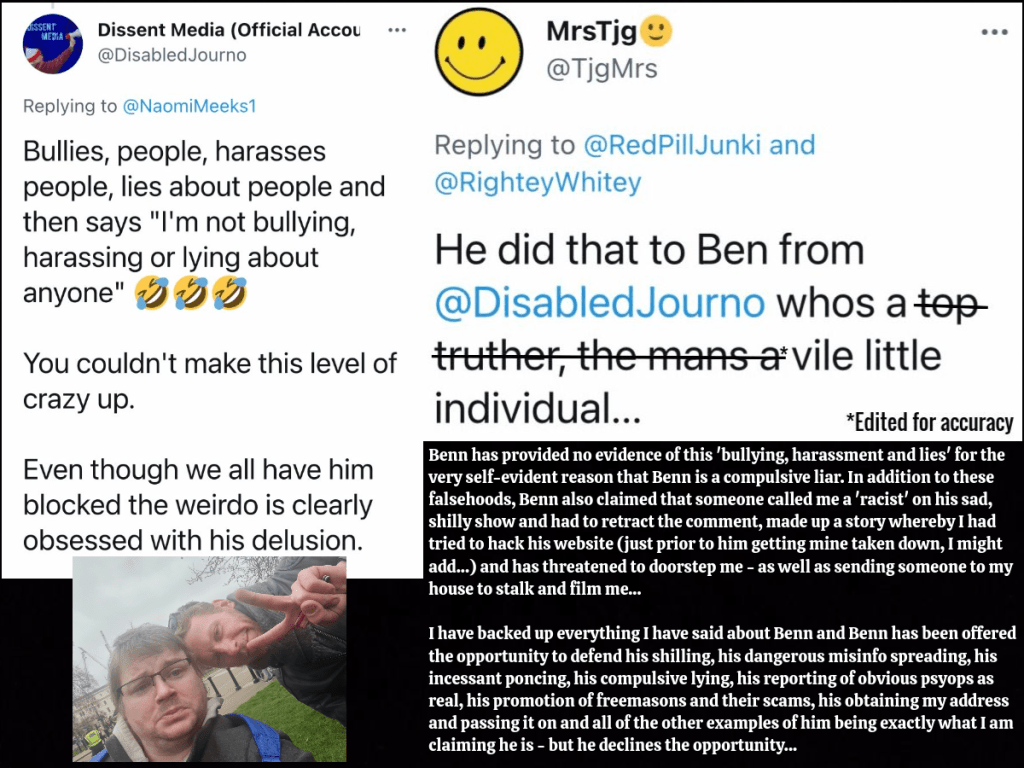Click the first laughing emoji after "anyone"

coord(152,293)
